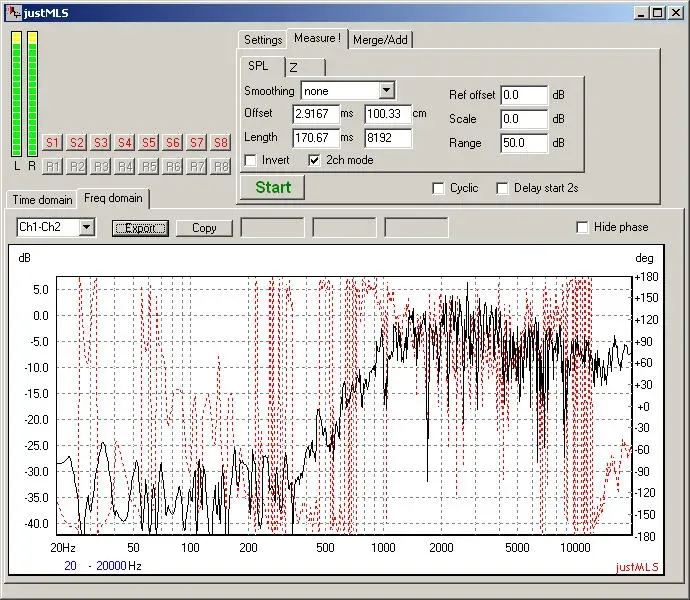
Task: Click the R5 recall slot button
Action: coord(149,166)
